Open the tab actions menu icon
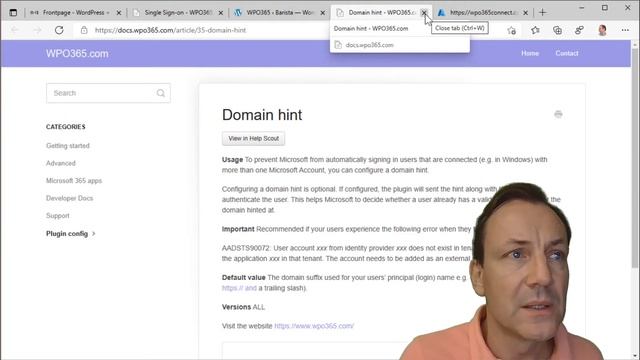 tap(13, 13)
